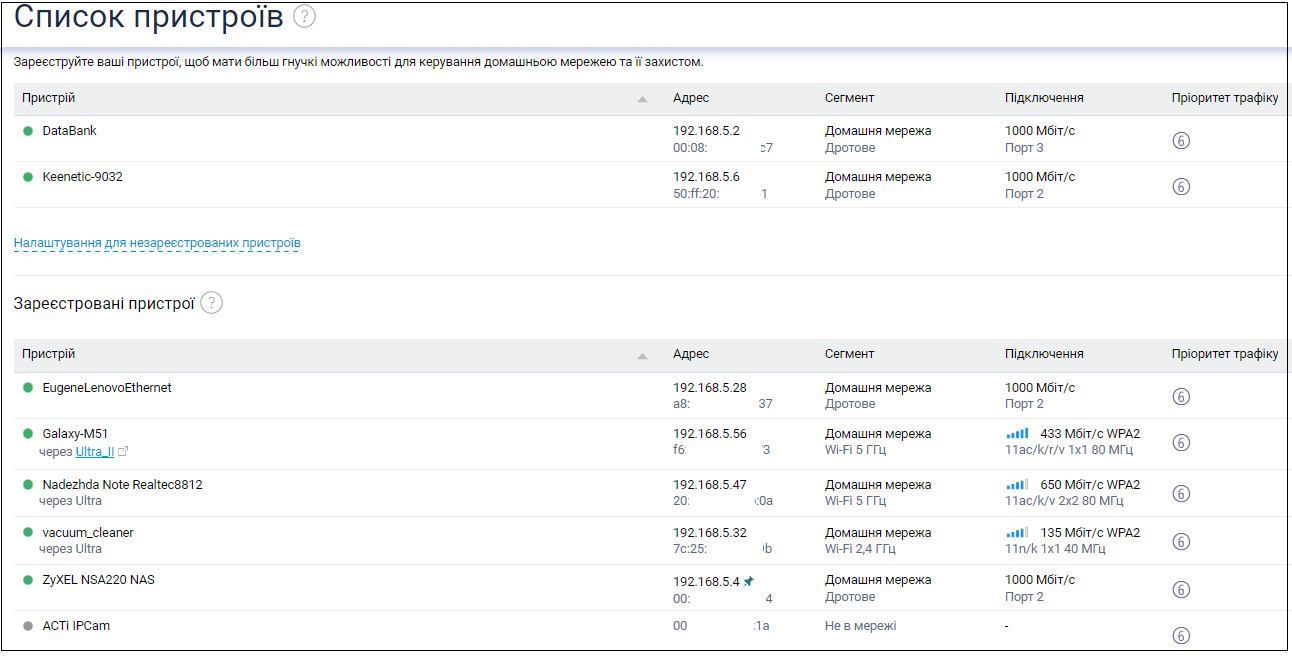Image resolution: width=1292 pixels, height=656 pixels.
Task: Click Адрес column header in registered table
Action: [x=691, y=354]
